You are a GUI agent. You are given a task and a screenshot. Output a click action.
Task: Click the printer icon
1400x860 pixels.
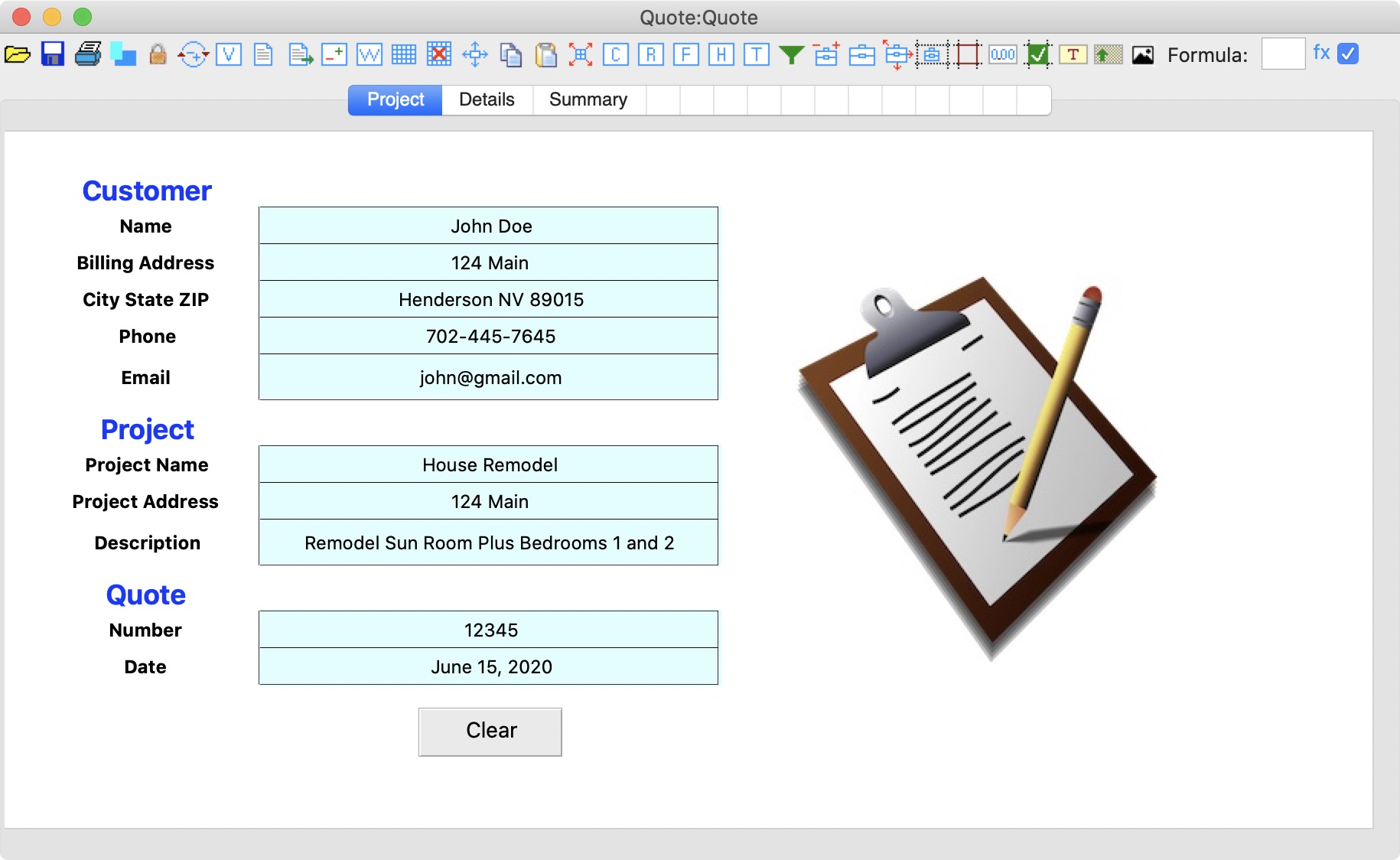point(88,54)
